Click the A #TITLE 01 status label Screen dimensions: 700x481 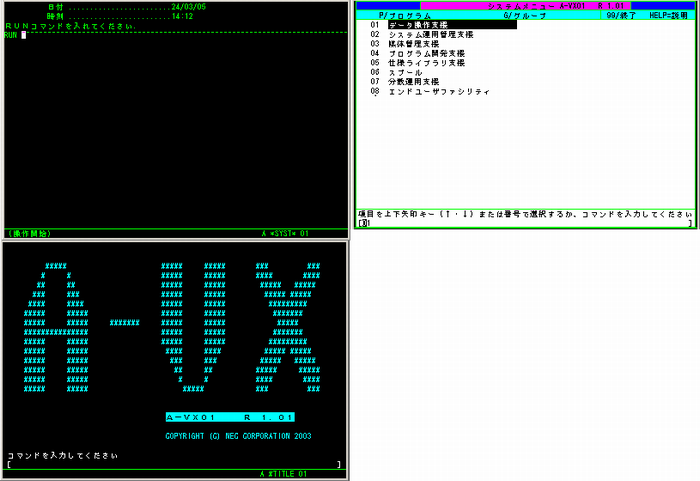coord(283,474)
